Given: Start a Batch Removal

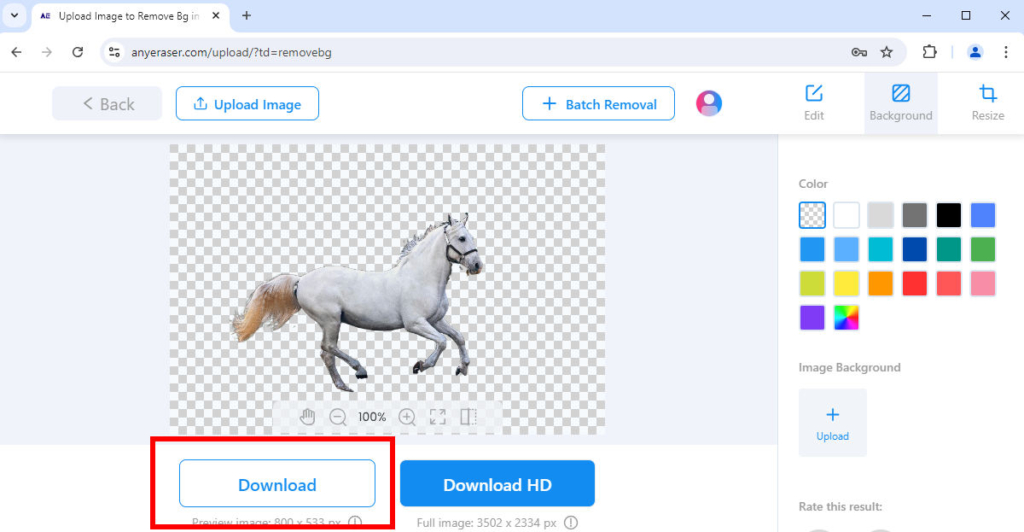Looking at the screenshot, I should [598, 103].
